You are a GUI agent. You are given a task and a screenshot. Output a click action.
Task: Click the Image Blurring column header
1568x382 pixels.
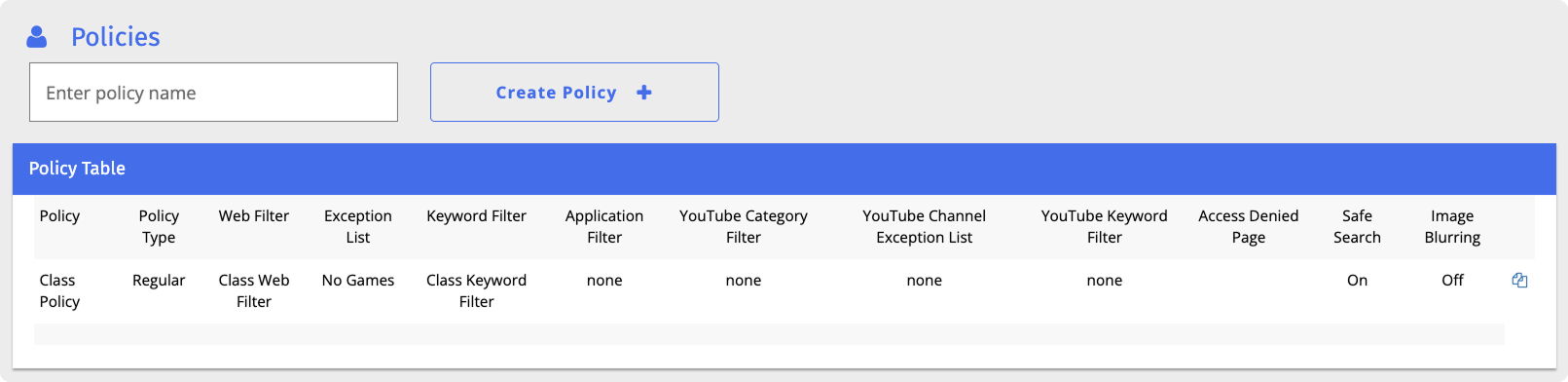[1452, 227]
